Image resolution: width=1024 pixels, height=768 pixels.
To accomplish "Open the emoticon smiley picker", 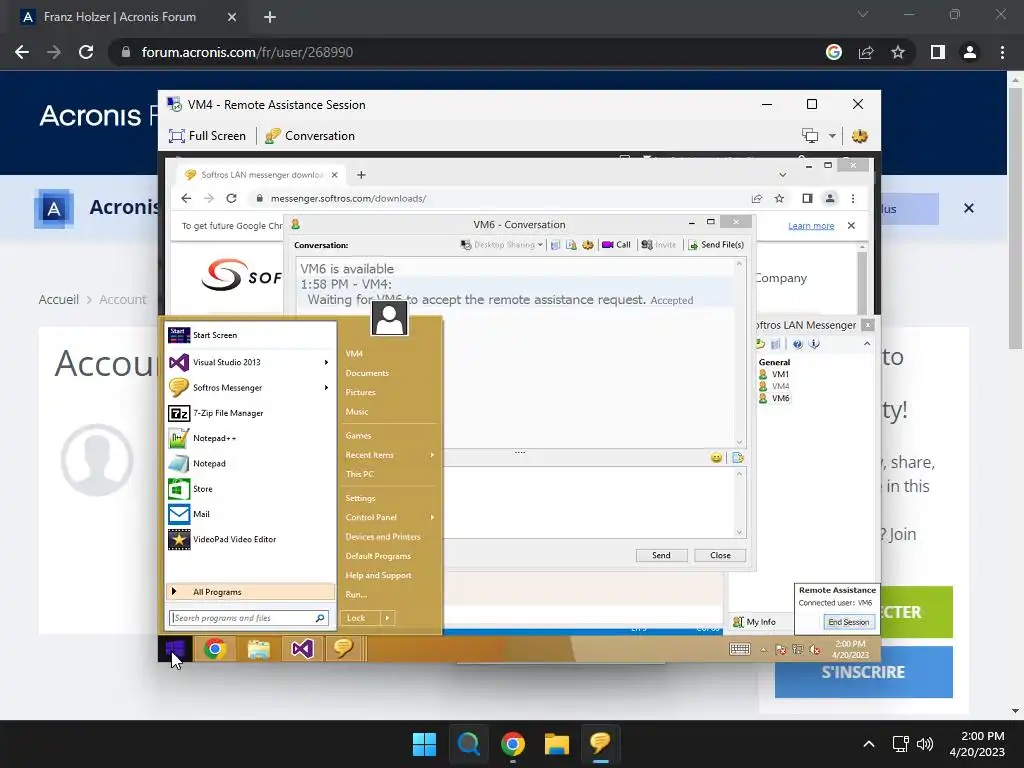I will point(716,458).
